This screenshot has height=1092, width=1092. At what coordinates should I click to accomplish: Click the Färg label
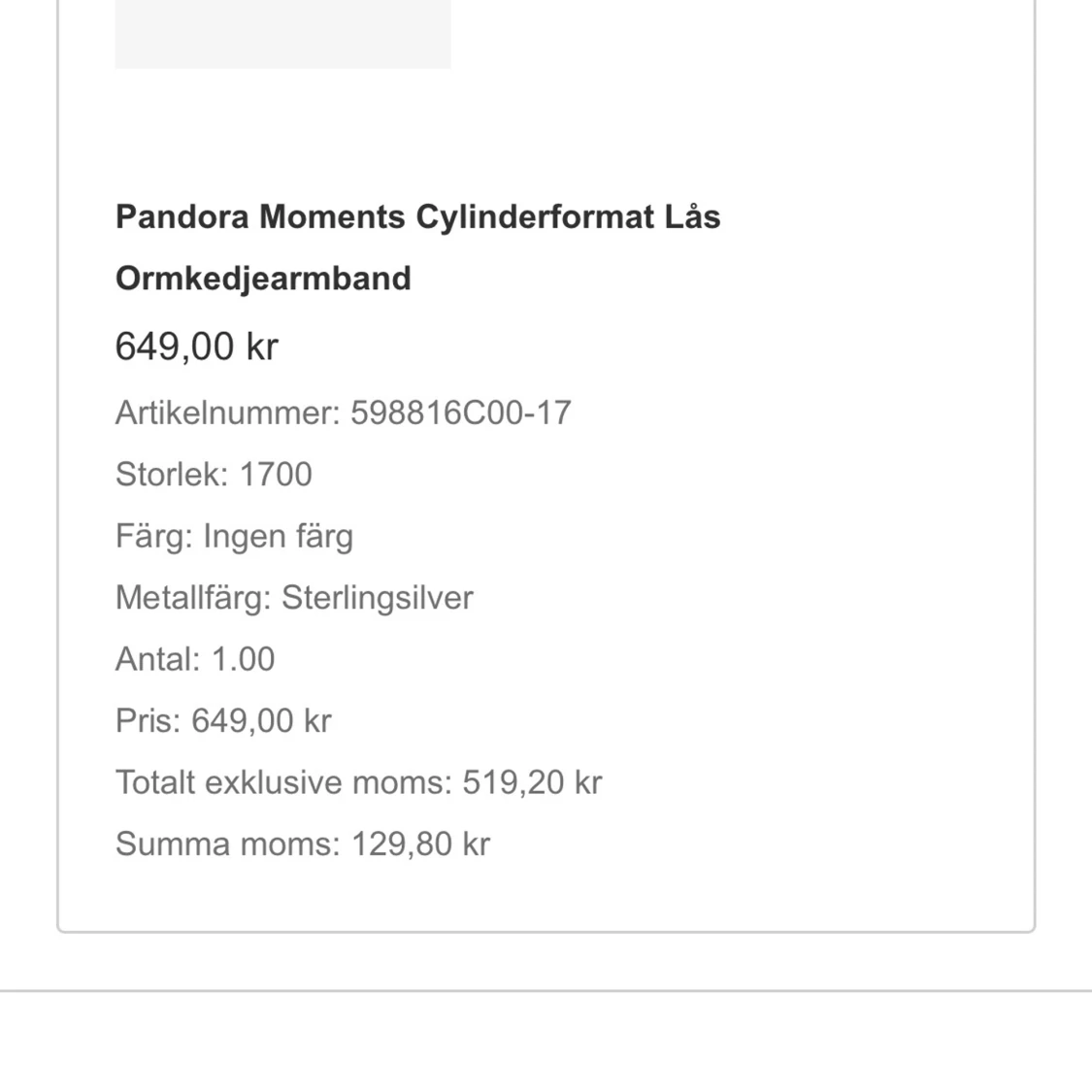click(x=154, y=536)
